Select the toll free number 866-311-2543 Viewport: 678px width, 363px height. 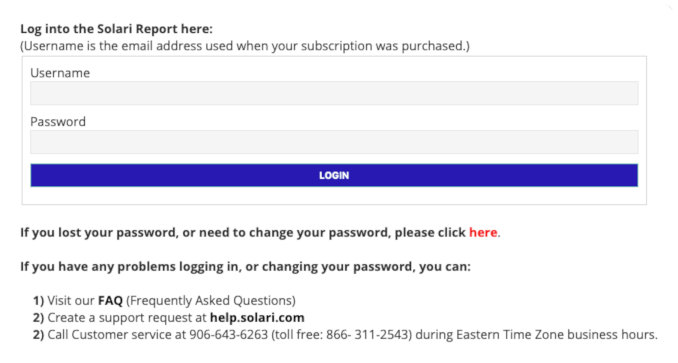click(x=368, y=334)
